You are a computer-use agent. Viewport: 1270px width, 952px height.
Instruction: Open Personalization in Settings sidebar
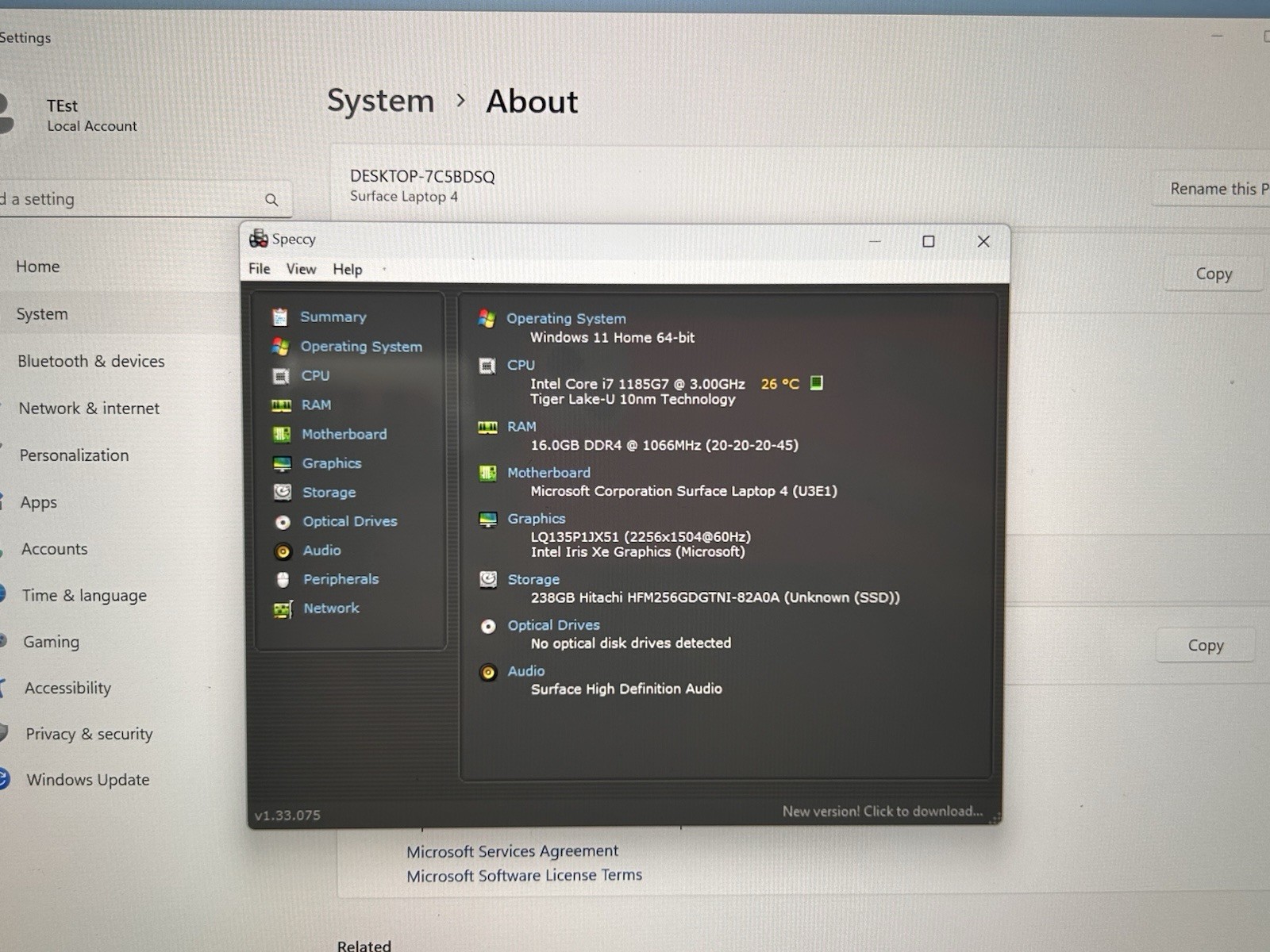74,455
